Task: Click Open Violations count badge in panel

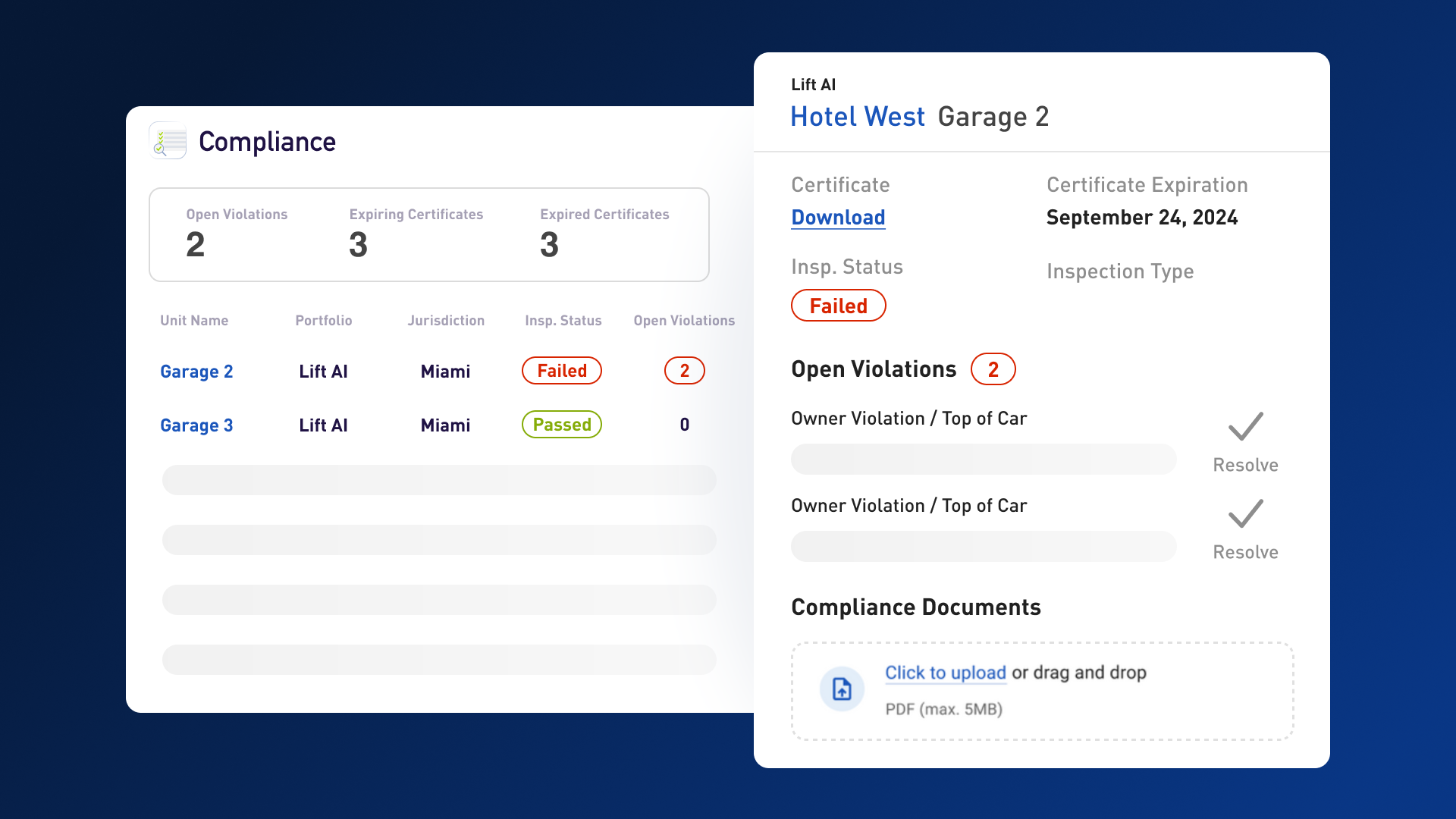Action: coord(993,369)
